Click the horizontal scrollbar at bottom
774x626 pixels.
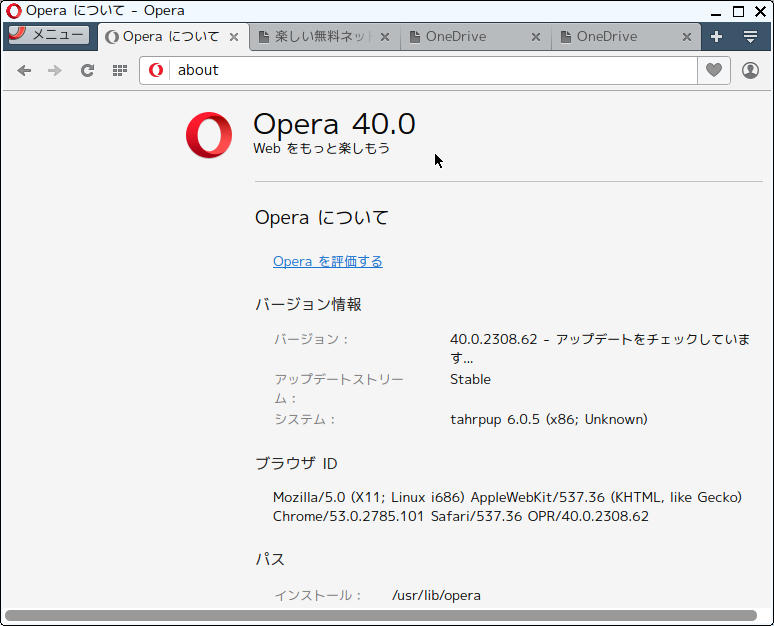pos(381,615)
